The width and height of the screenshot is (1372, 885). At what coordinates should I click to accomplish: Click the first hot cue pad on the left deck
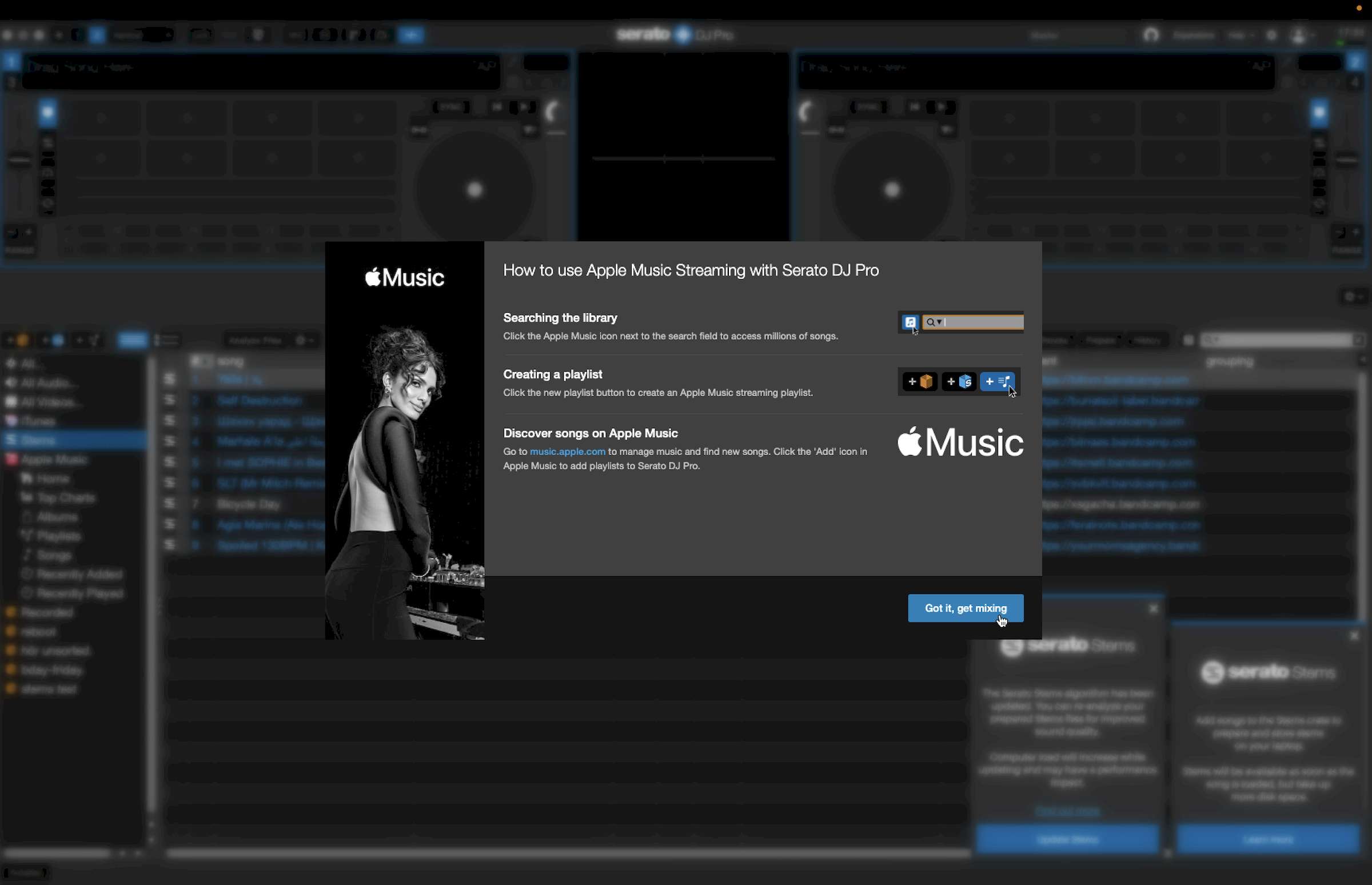click(102, 118)
